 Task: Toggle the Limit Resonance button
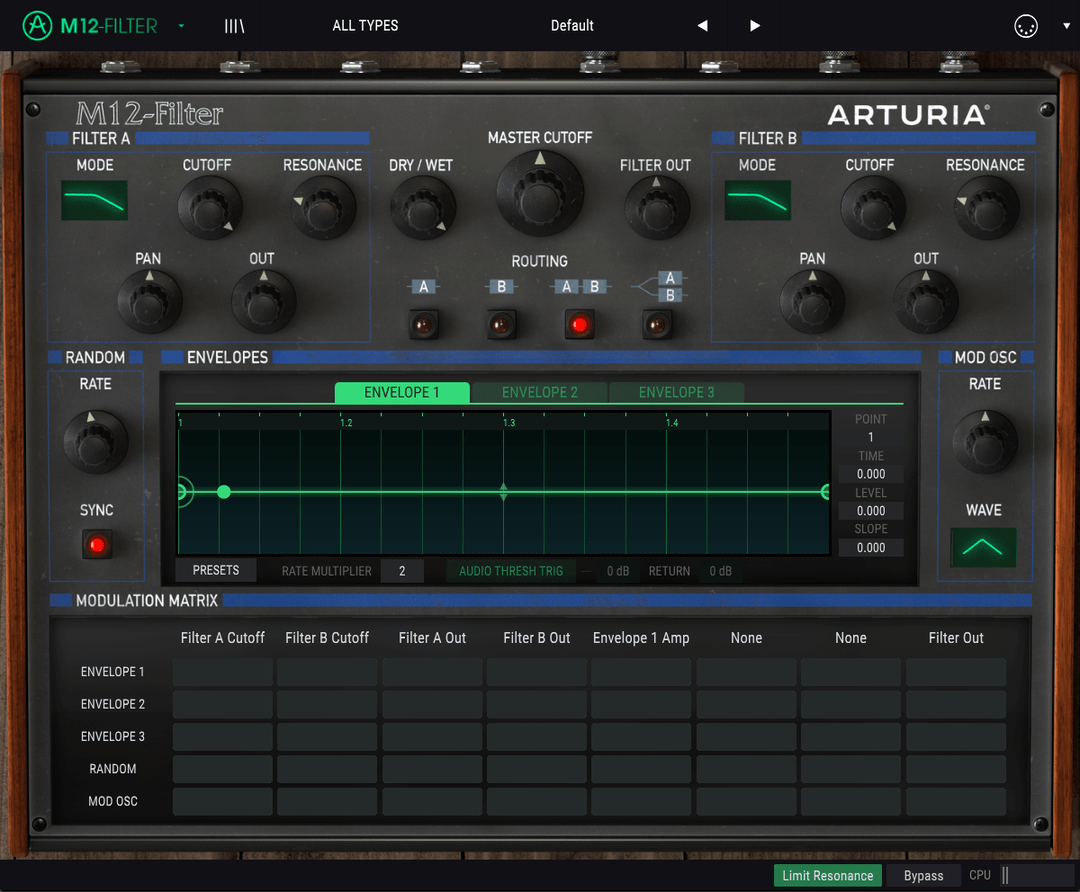click(827, 875)
